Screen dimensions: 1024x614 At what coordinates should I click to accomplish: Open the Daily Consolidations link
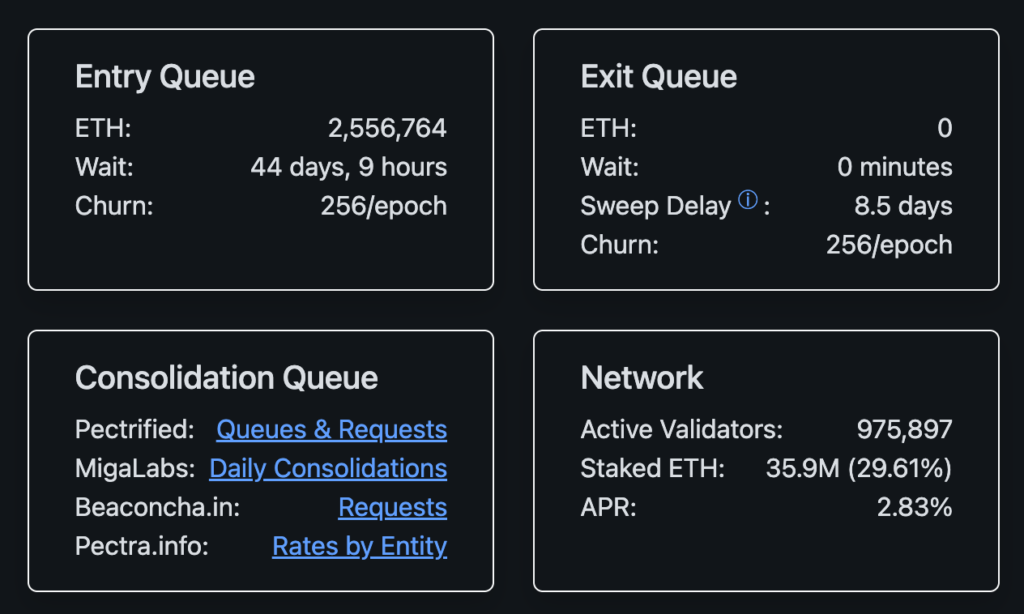pos(328,469)
